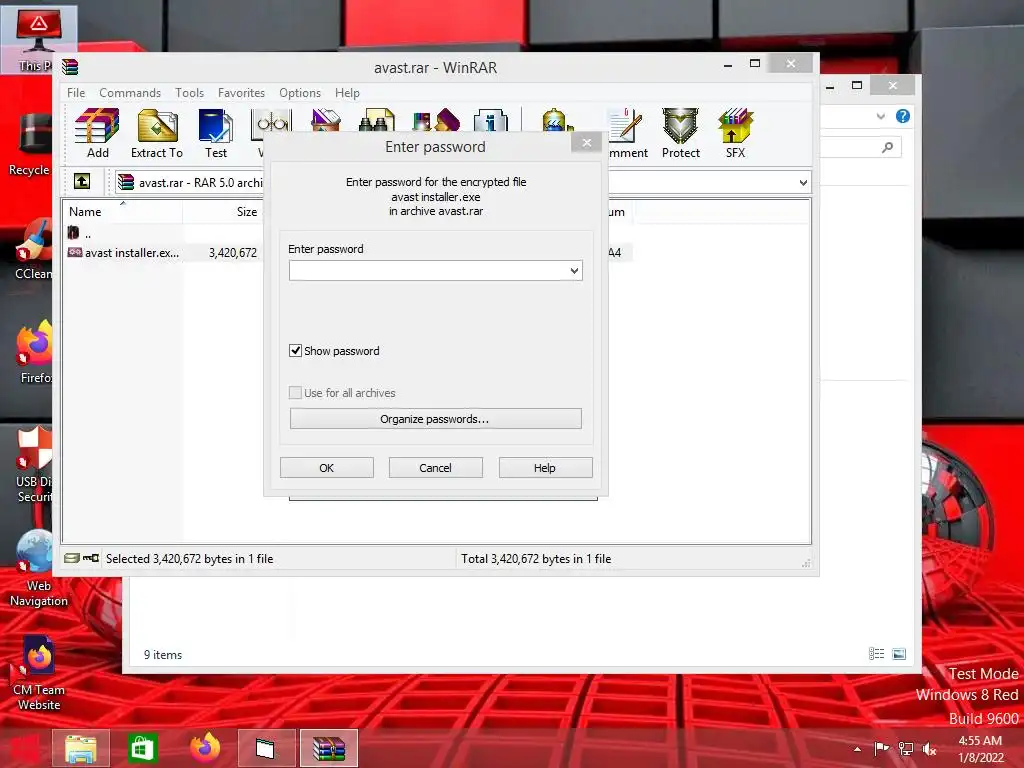Image resolution: width=1024 pixels, height=768 pixels.
Task: Expand the archive path dropdown arrow
Action: pos(803,183)
